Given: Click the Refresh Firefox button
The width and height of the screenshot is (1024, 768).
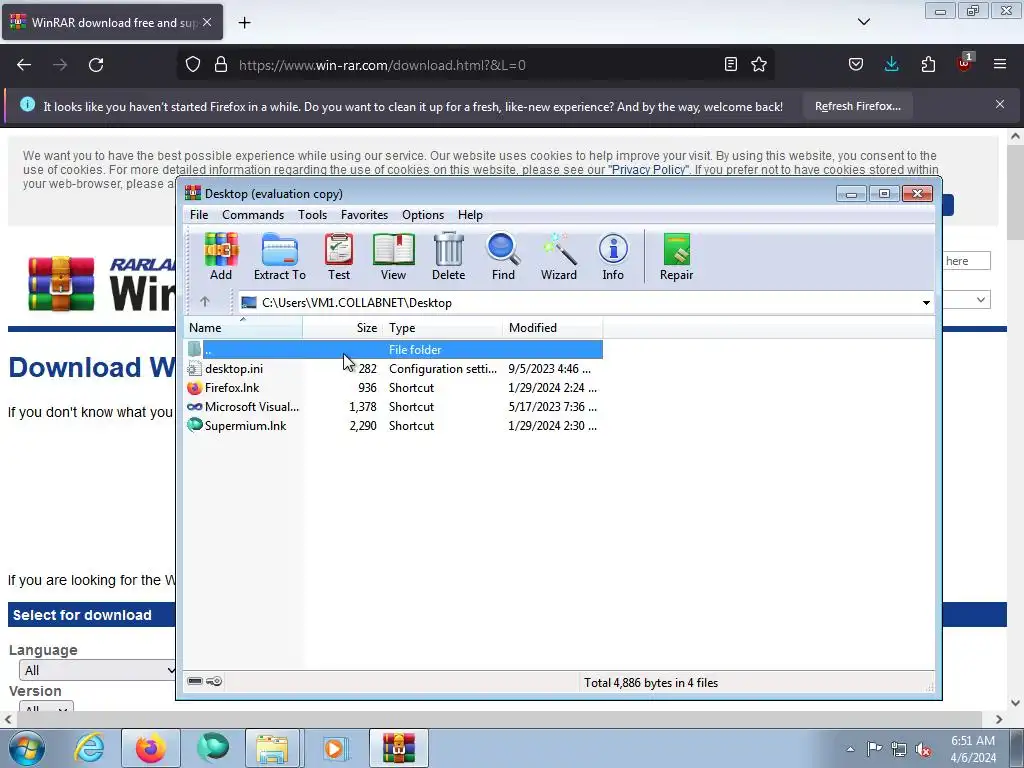Looking at the screenshot, I should [857, 106].
